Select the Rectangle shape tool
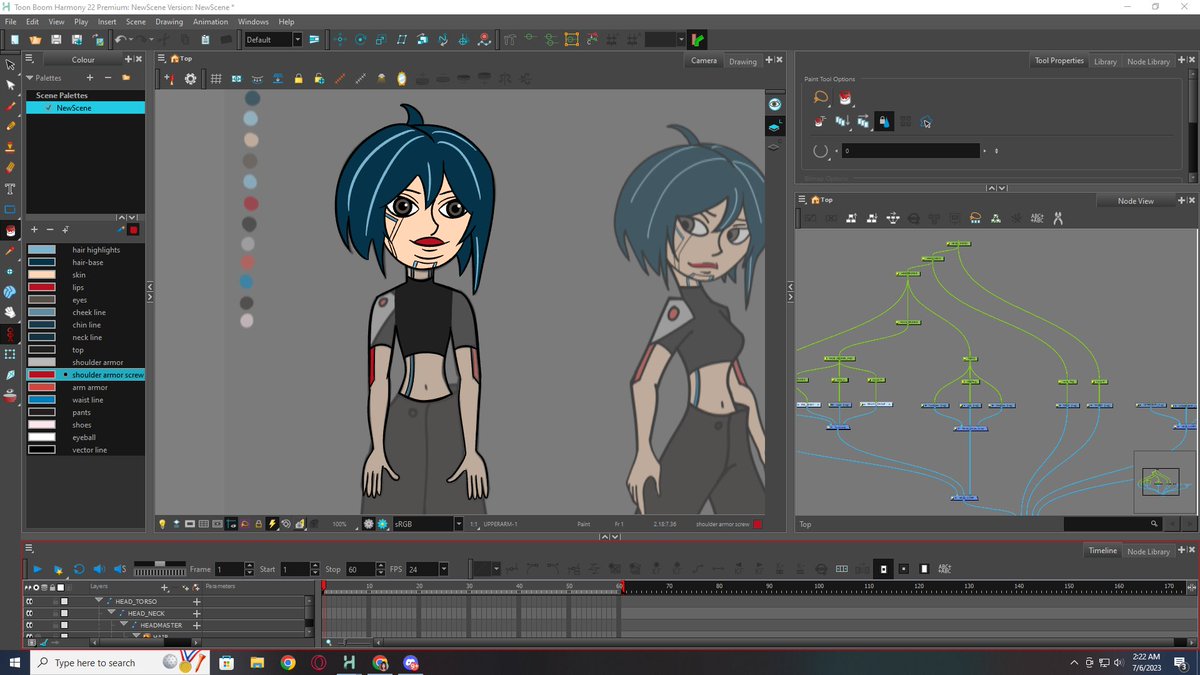1200x675 pixels. pos(10,209)
